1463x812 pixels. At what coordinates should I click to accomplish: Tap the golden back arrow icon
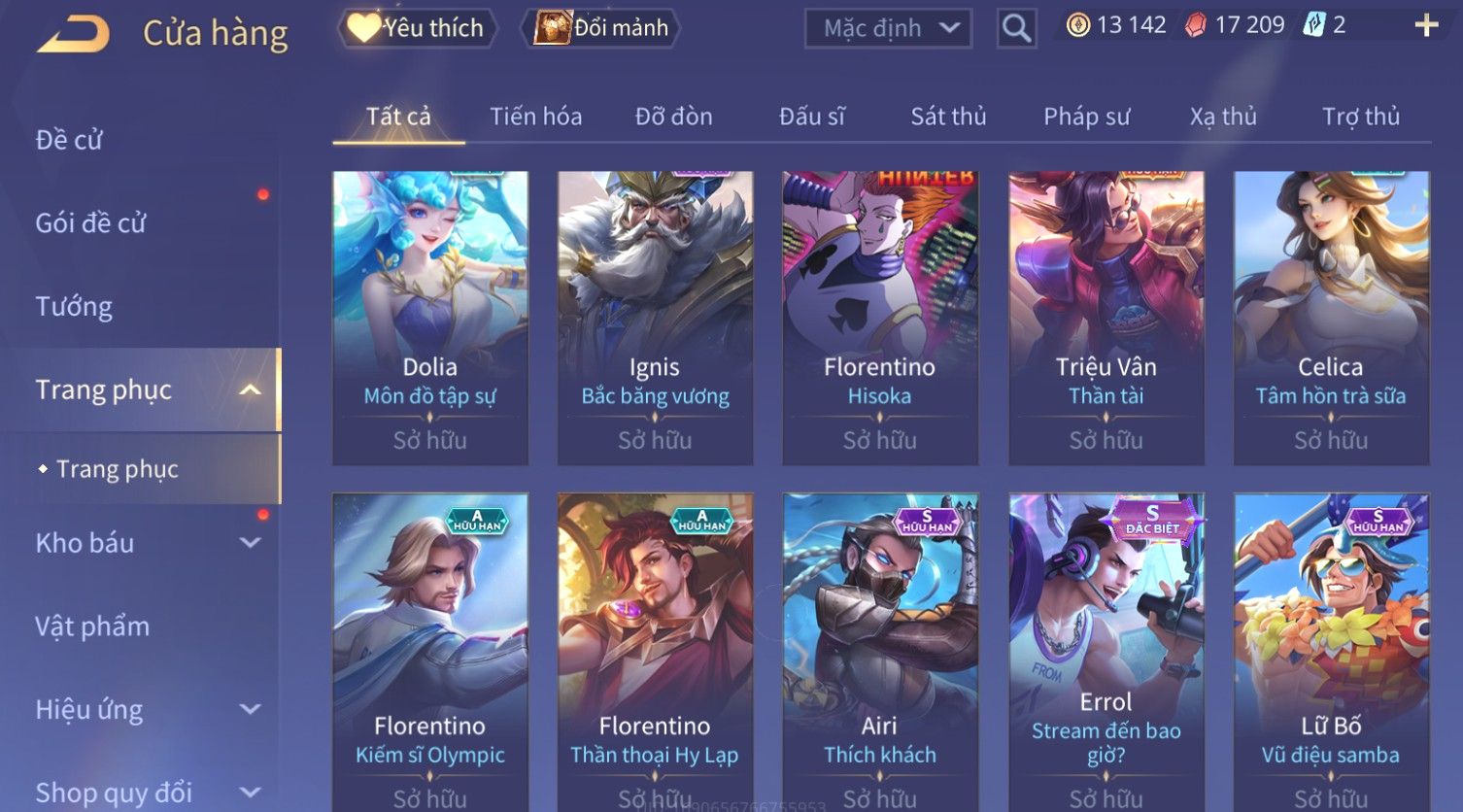pos(74,34)
